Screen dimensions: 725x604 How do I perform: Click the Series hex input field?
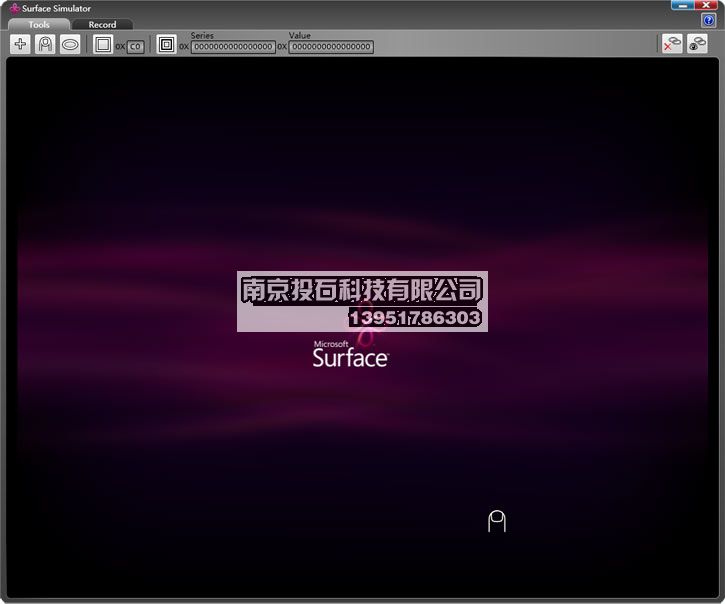(x=233, y=47)
